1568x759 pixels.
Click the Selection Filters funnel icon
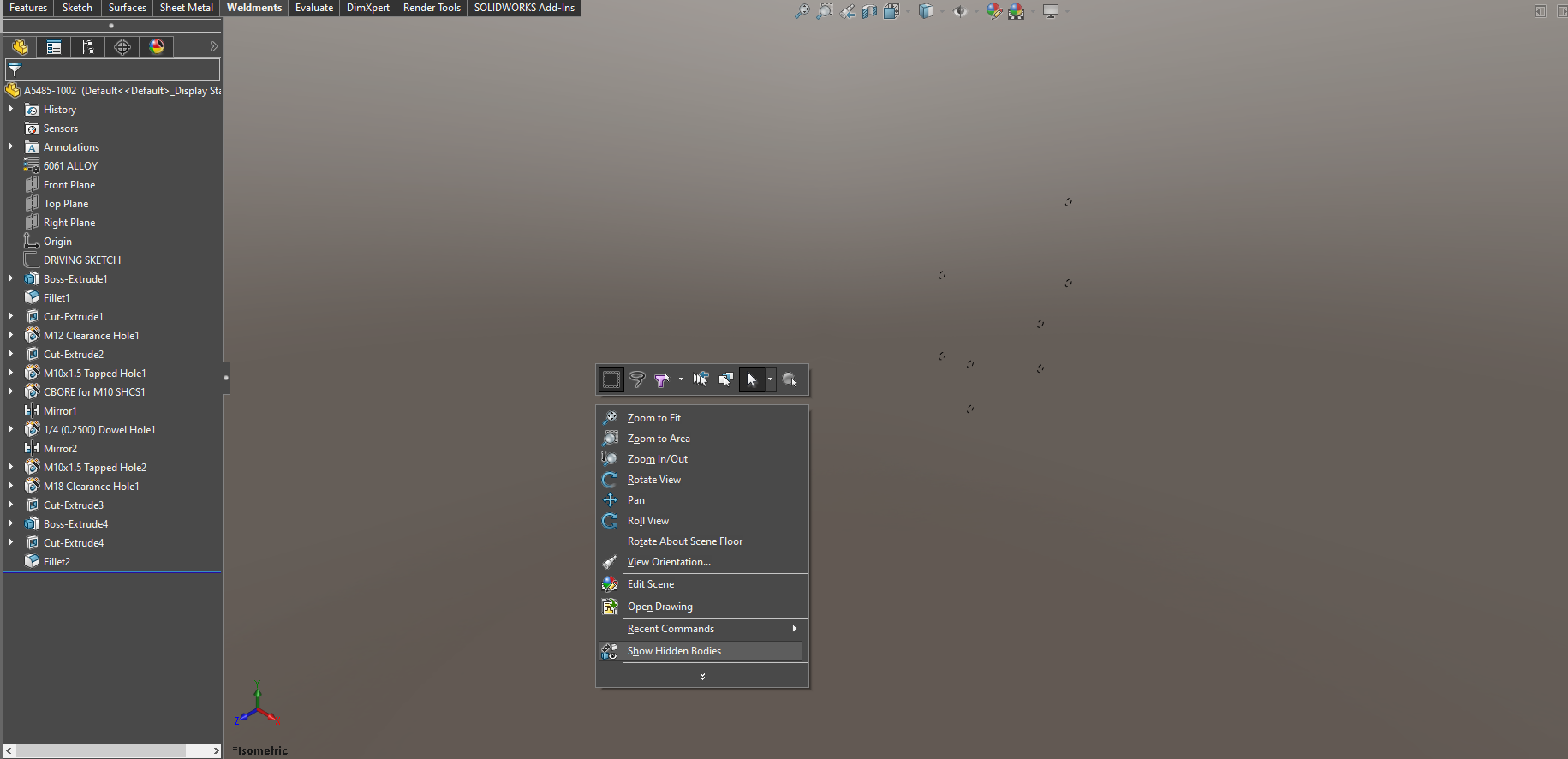661,379
